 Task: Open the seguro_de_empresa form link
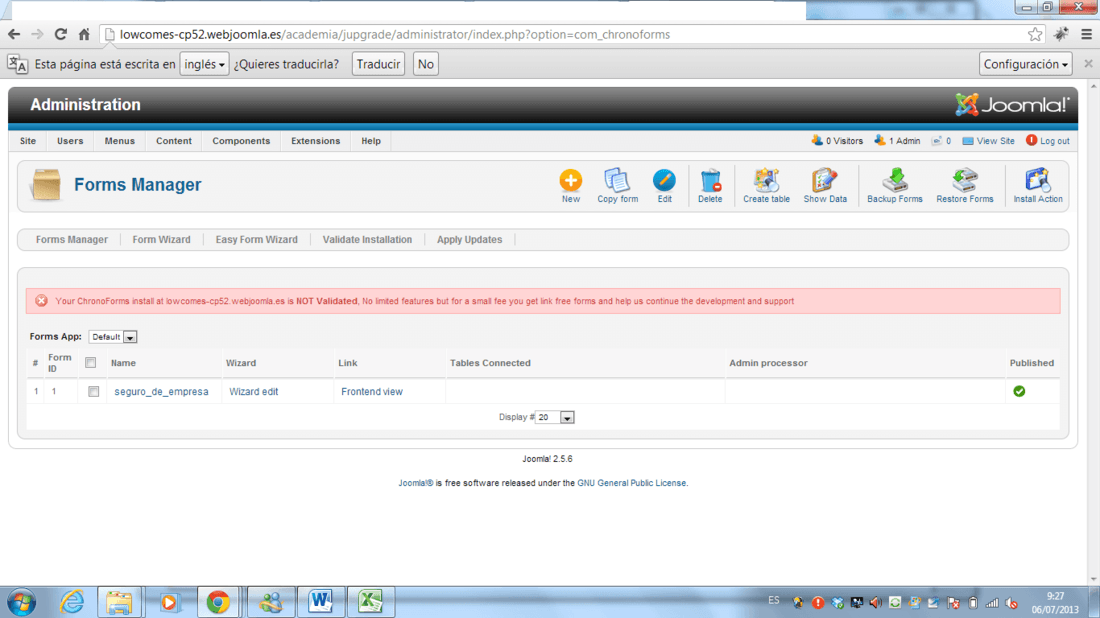pos(161,392)
